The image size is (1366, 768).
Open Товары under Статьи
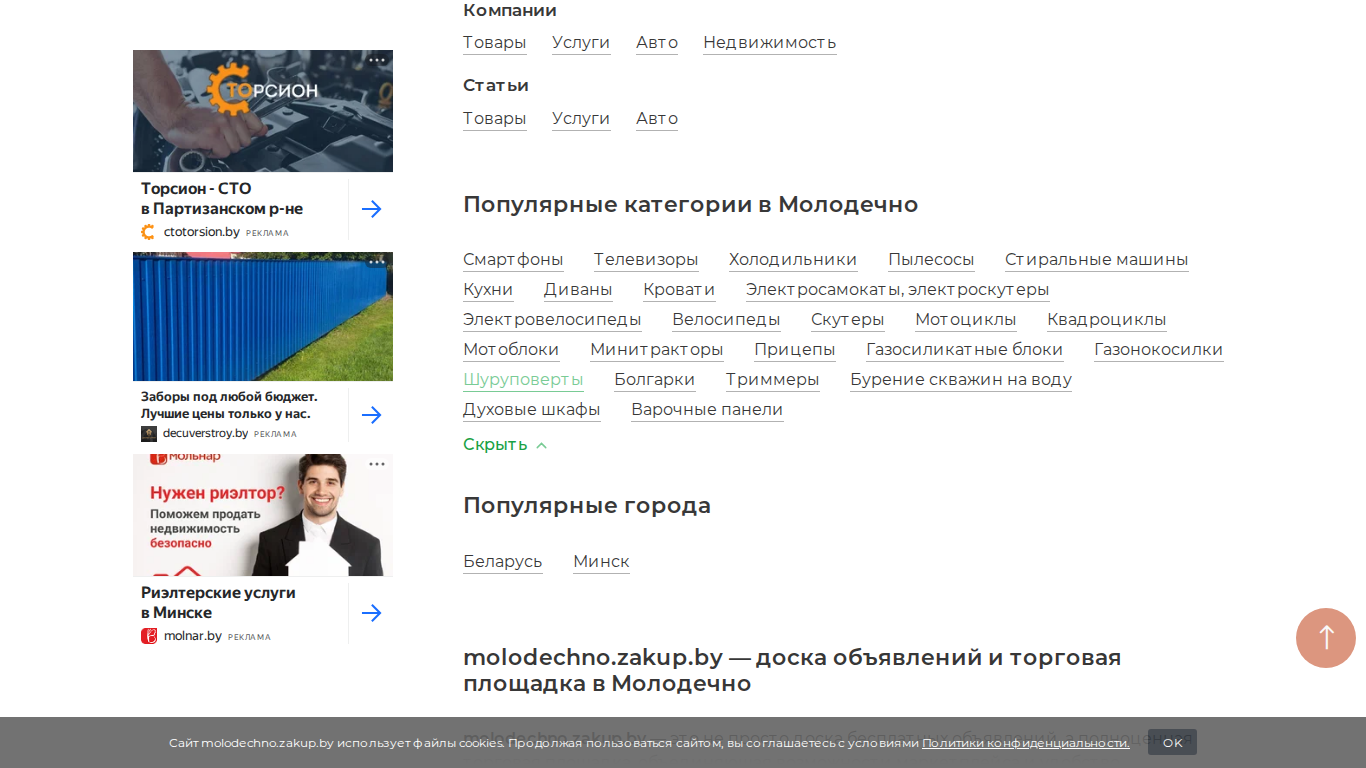coord(494,119)
